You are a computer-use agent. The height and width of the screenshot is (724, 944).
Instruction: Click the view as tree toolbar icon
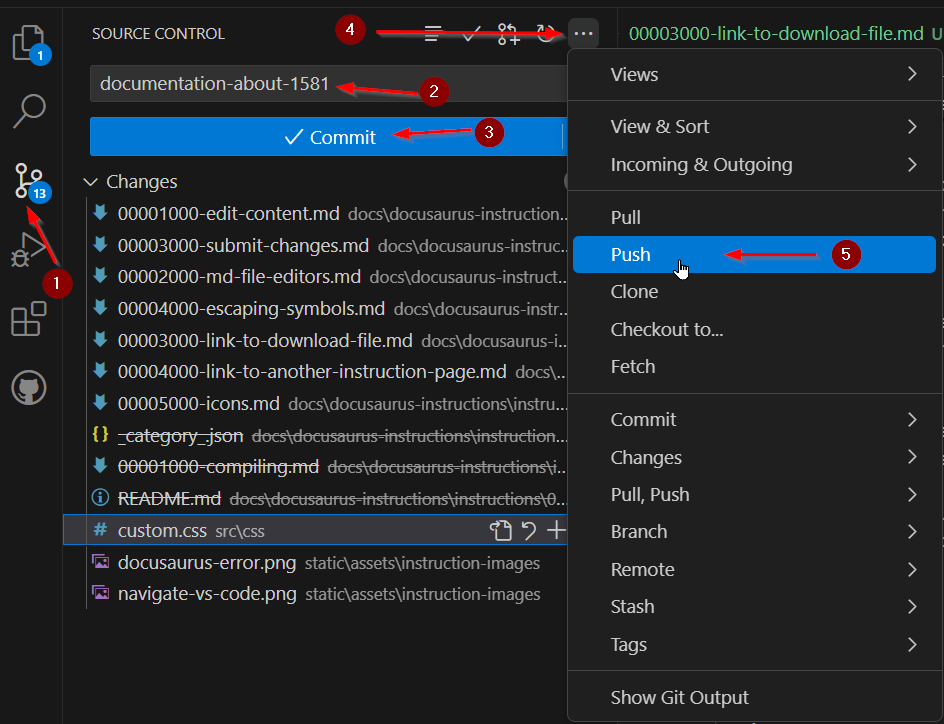coord(432,34)
